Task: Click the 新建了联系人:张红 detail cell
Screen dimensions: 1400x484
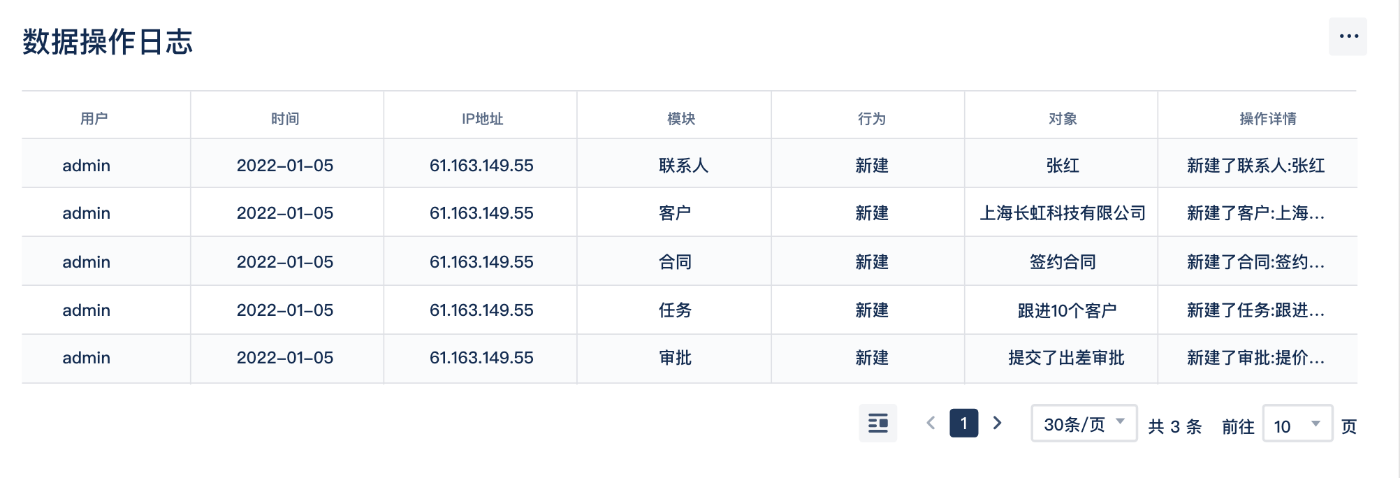Action: (1257, 166)
